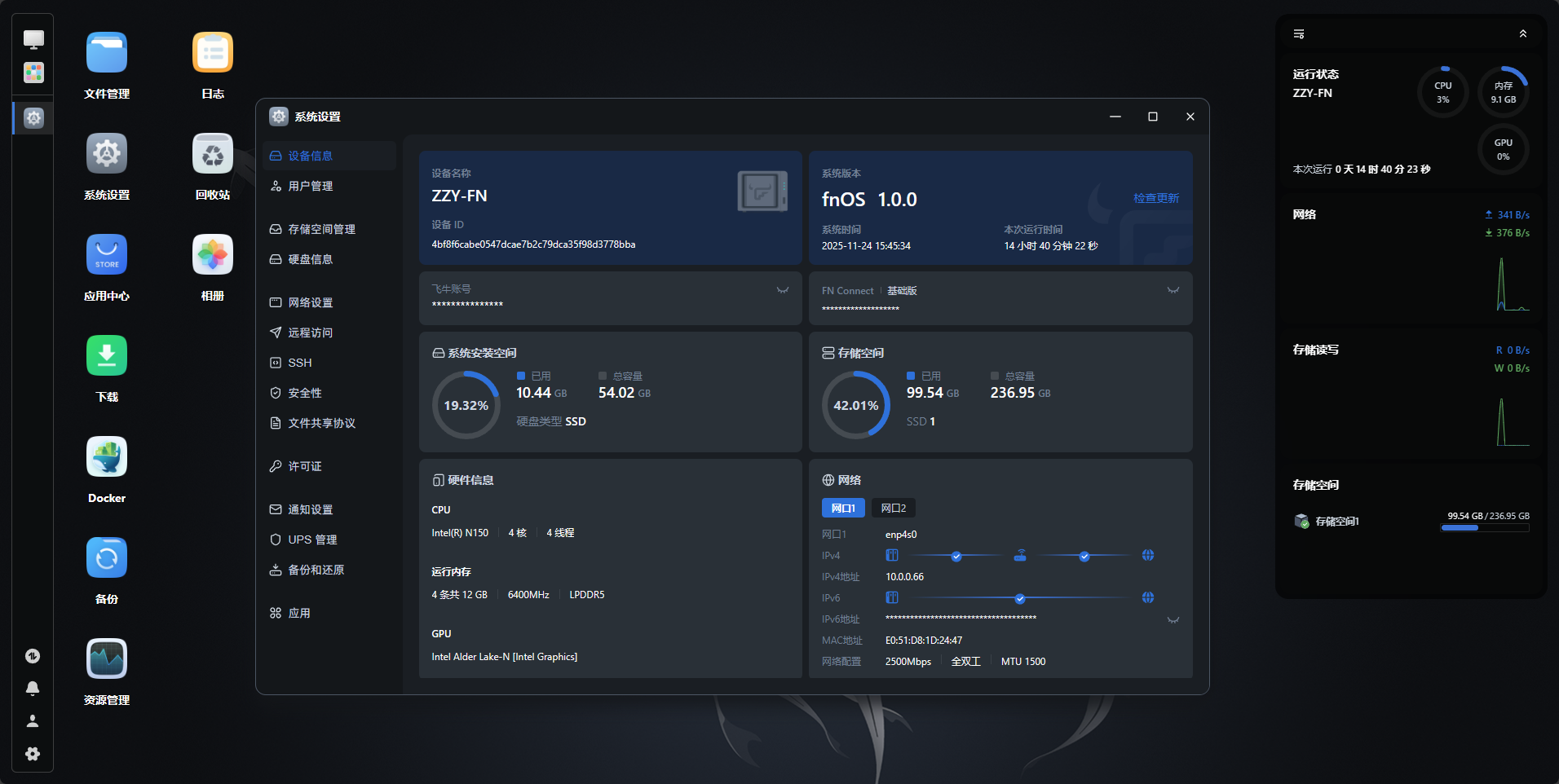Click the 存储空间1 usage progress bar
The width and height of the screenshot is (1559, 784).
[x=1484, y=528]
